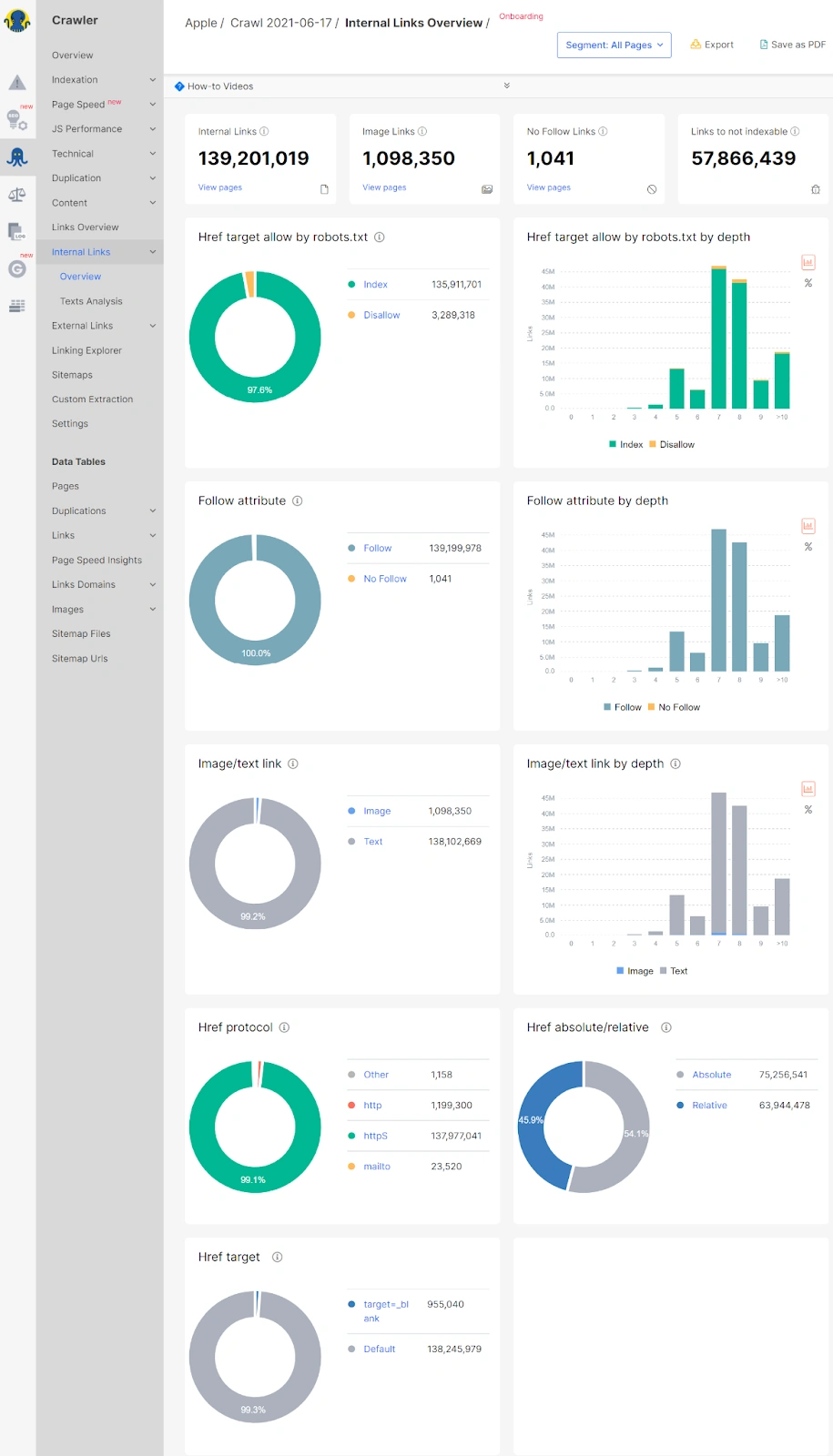The image size is (833, 1456).
Task: Click the warning triangle icon in left rail
Action: coord(17,83)
